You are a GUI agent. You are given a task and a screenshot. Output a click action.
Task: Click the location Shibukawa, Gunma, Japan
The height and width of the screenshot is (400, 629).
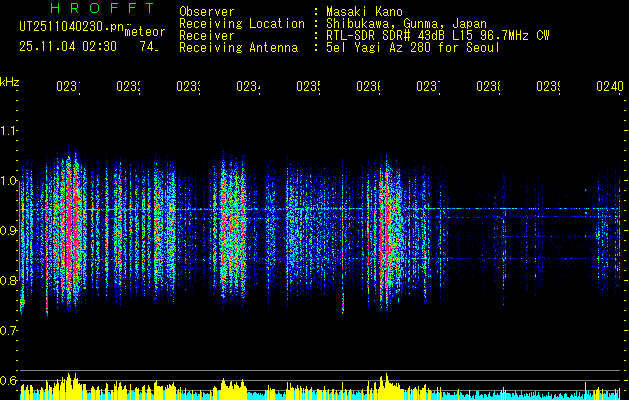[x=406, y=24]
